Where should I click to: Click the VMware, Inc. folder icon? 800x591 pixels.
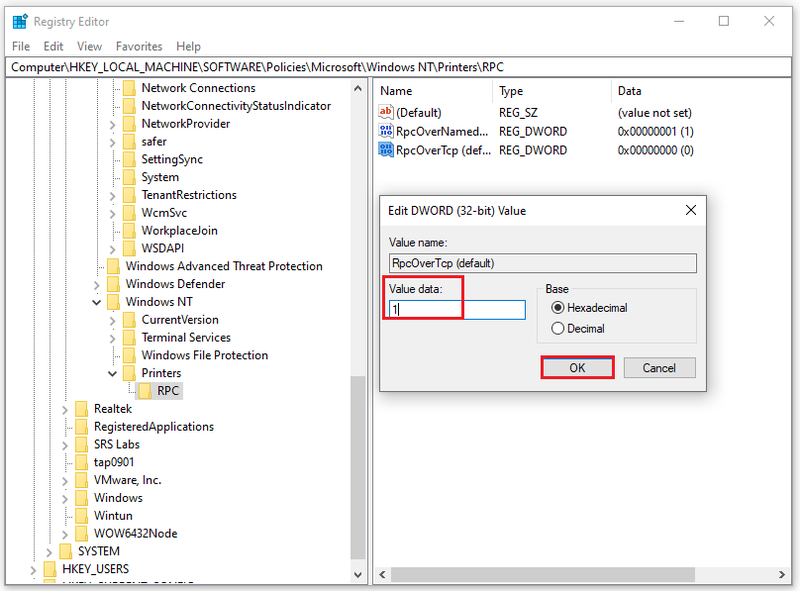coord(82,480)
